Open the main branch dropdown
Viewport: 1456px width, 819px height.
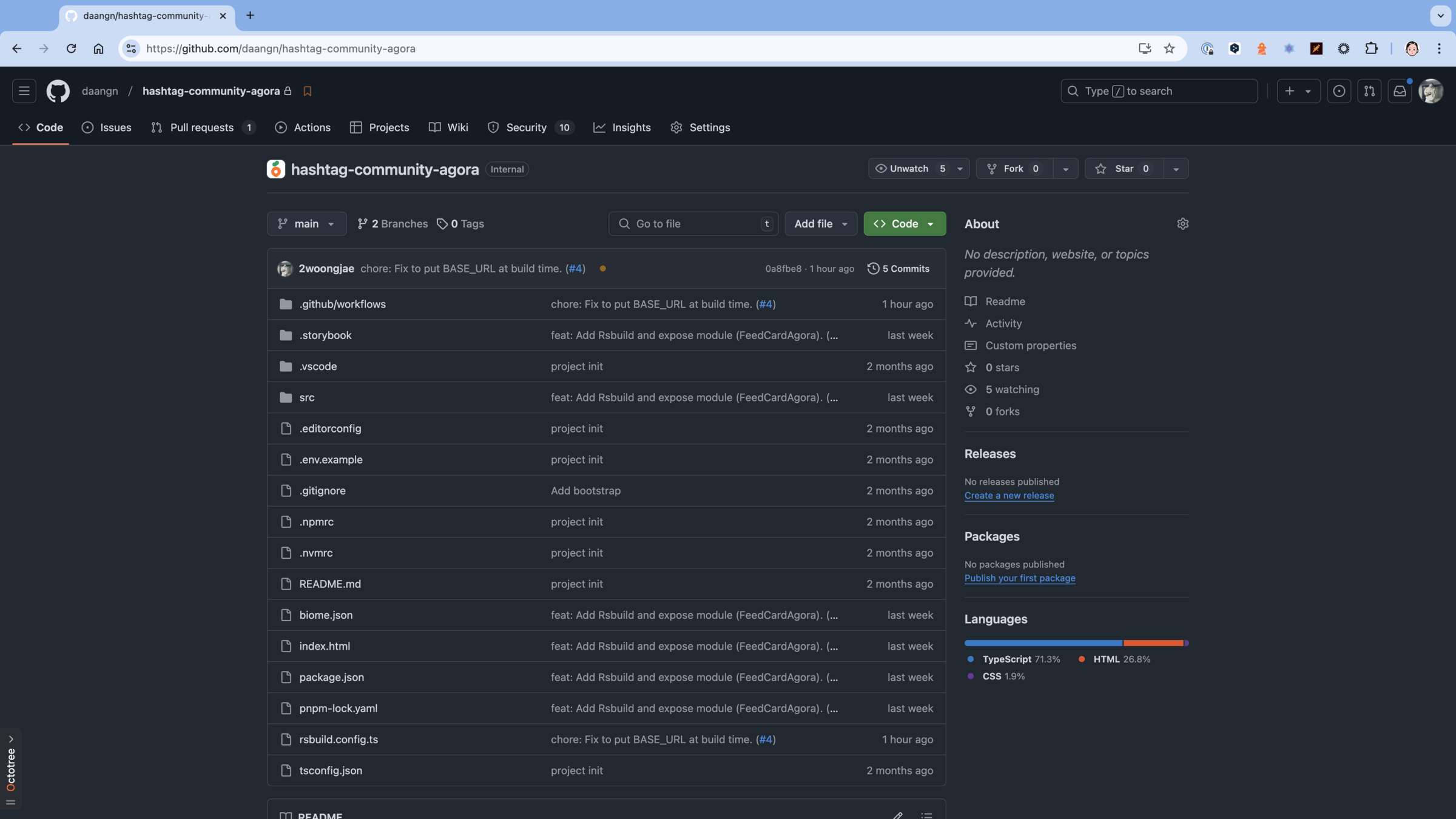306,224
